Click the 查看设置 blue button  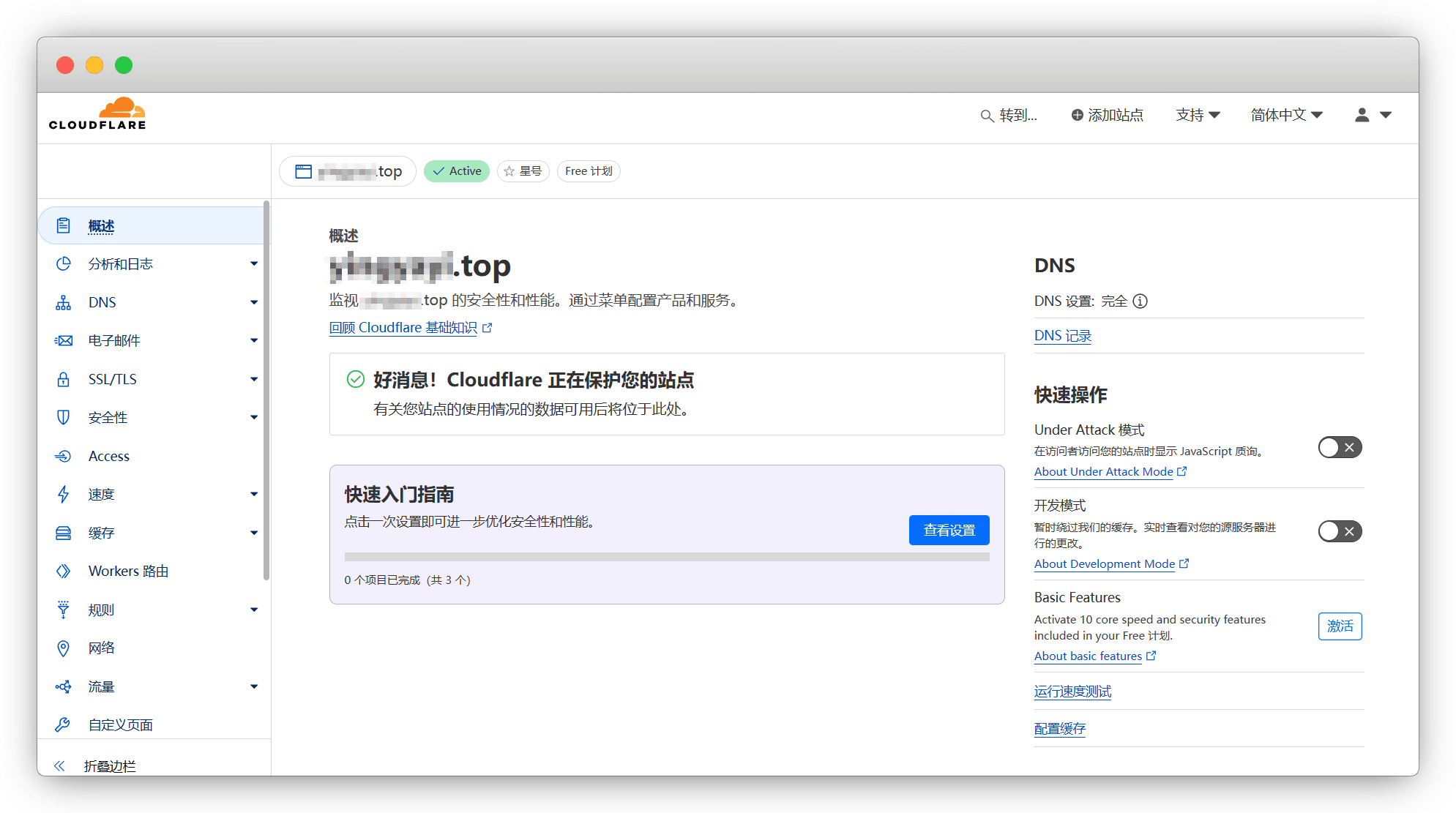pos(949,530)
